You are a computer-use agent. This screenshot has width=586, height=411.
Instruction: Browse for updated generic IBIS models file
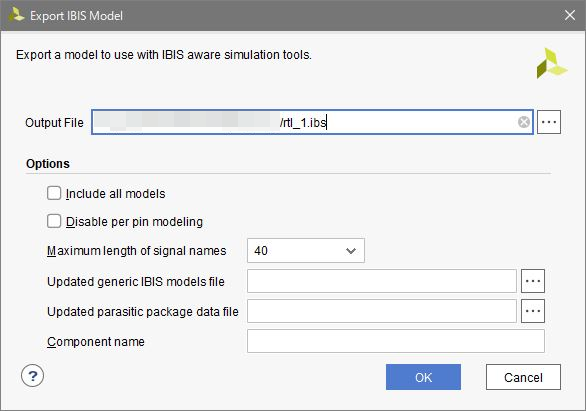click(533, 281)
